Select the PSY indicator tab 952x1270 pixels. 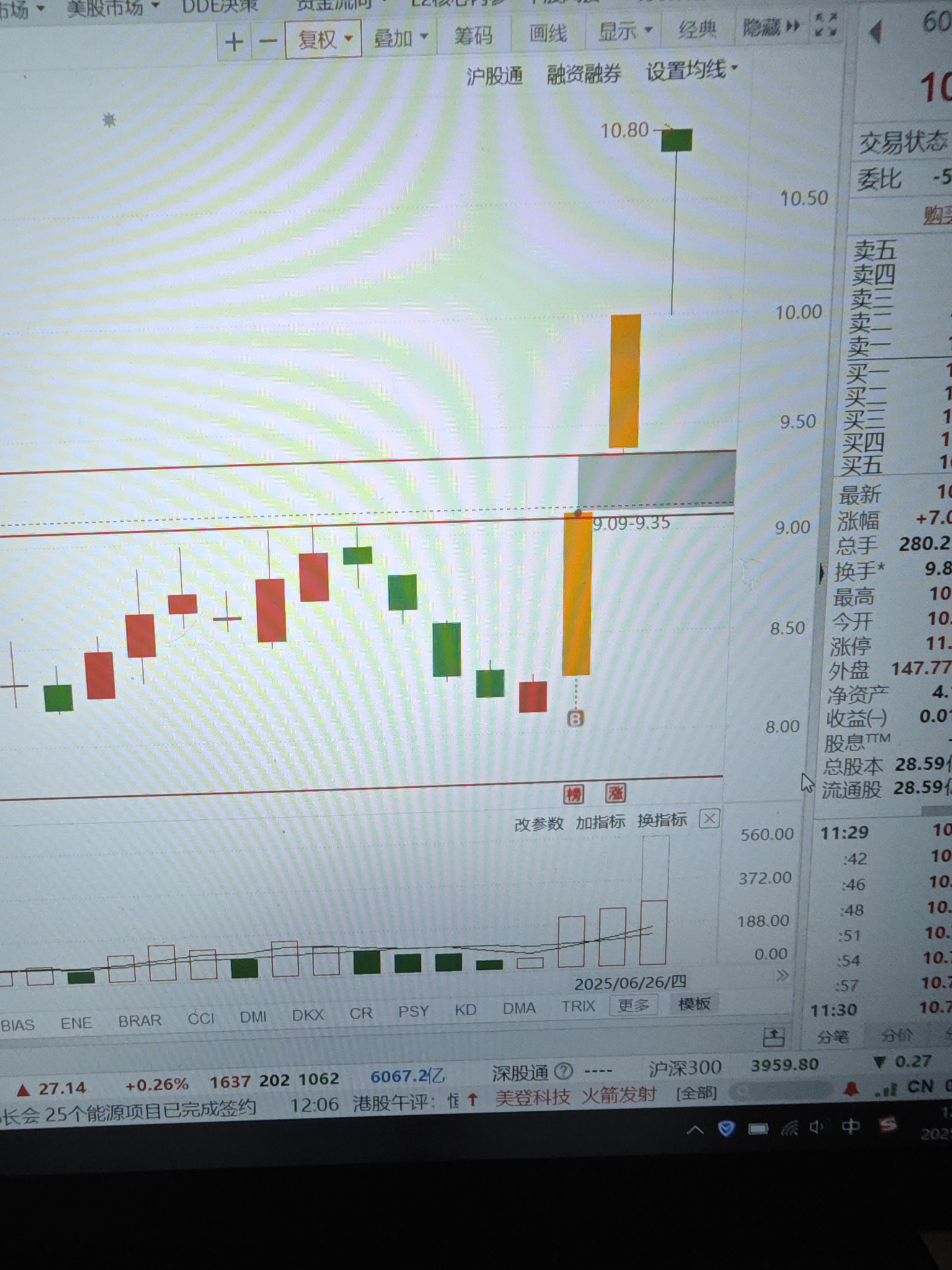pyautogui.click(x=413, y=1011)
